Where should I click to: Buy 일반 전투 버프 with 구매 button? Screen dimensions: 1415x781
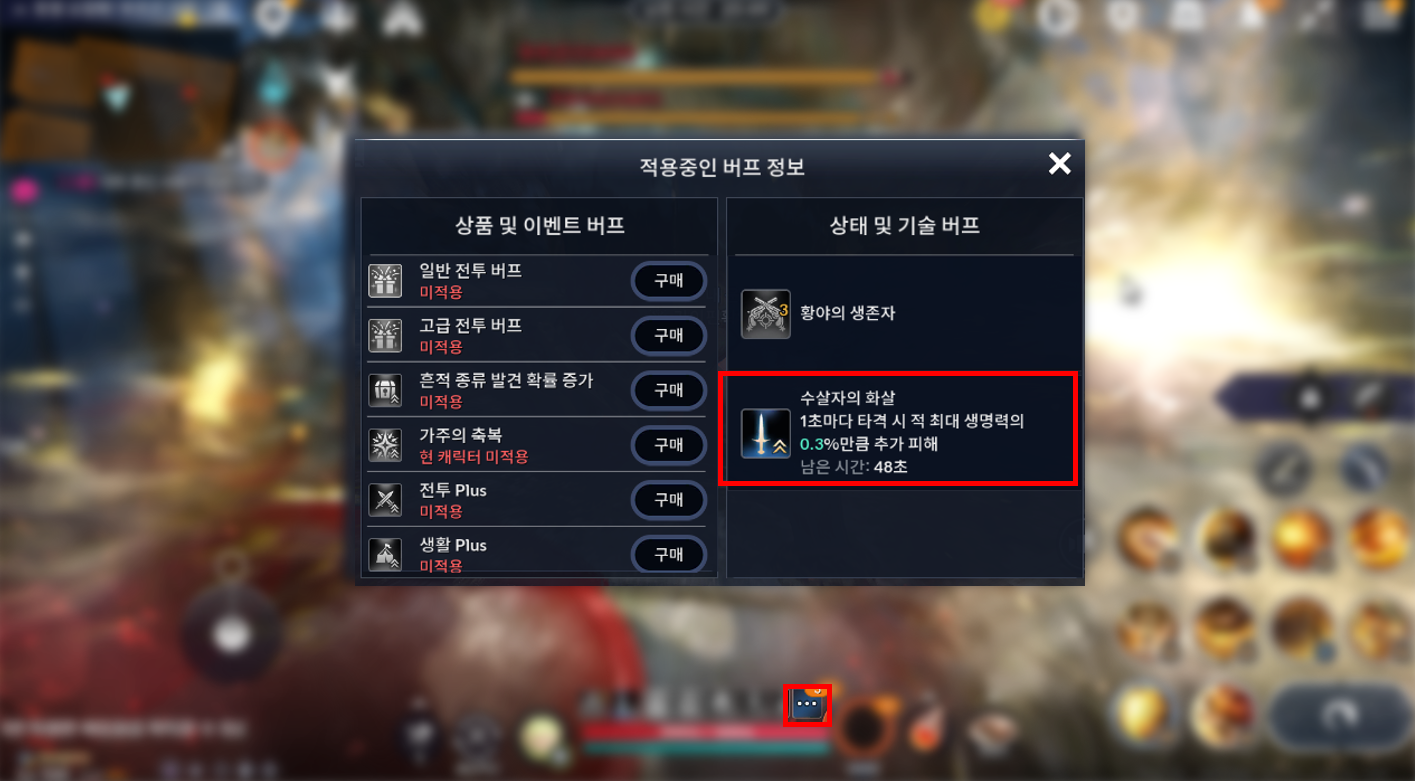click(x=669, y=281)
